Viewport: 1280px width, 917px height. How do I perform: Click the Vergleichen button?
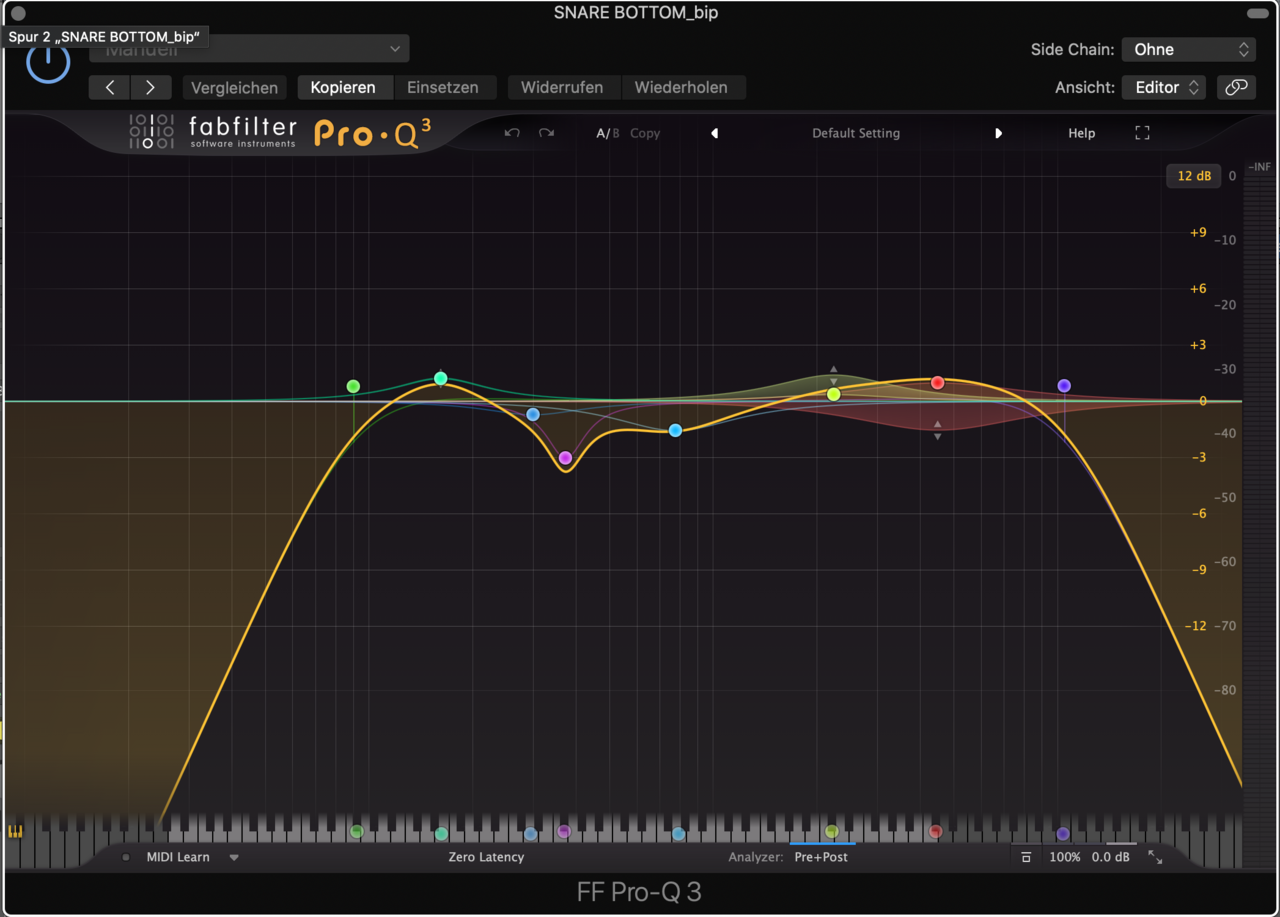[234, 88]
